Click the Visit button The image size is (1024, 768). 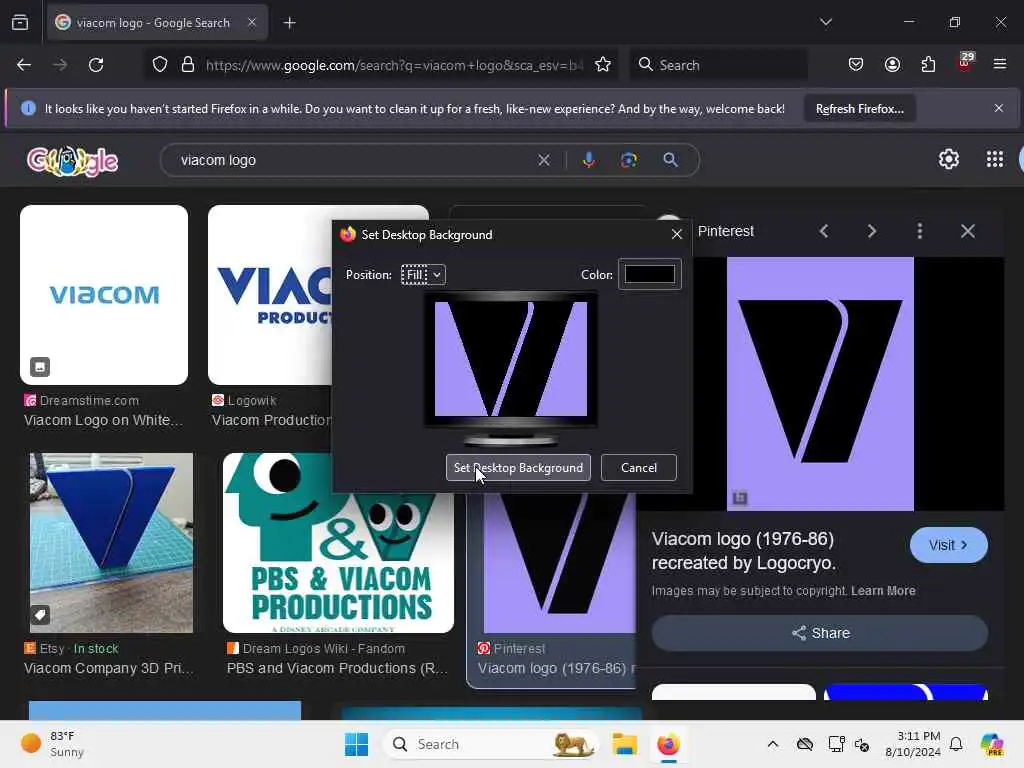click(948, 545)
